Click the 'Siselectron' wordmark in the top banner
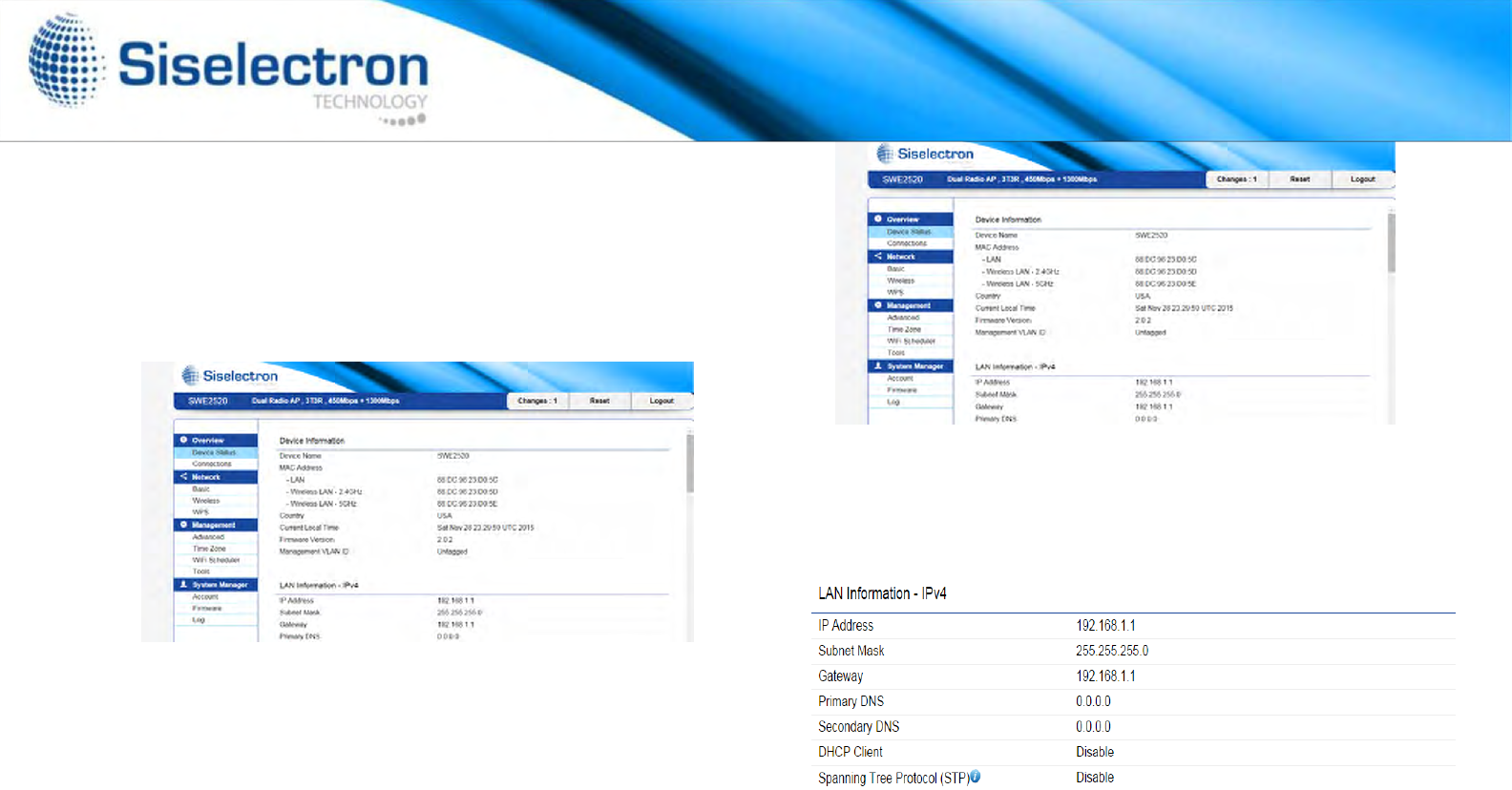 pyautogui.click(x=273, y=65)
